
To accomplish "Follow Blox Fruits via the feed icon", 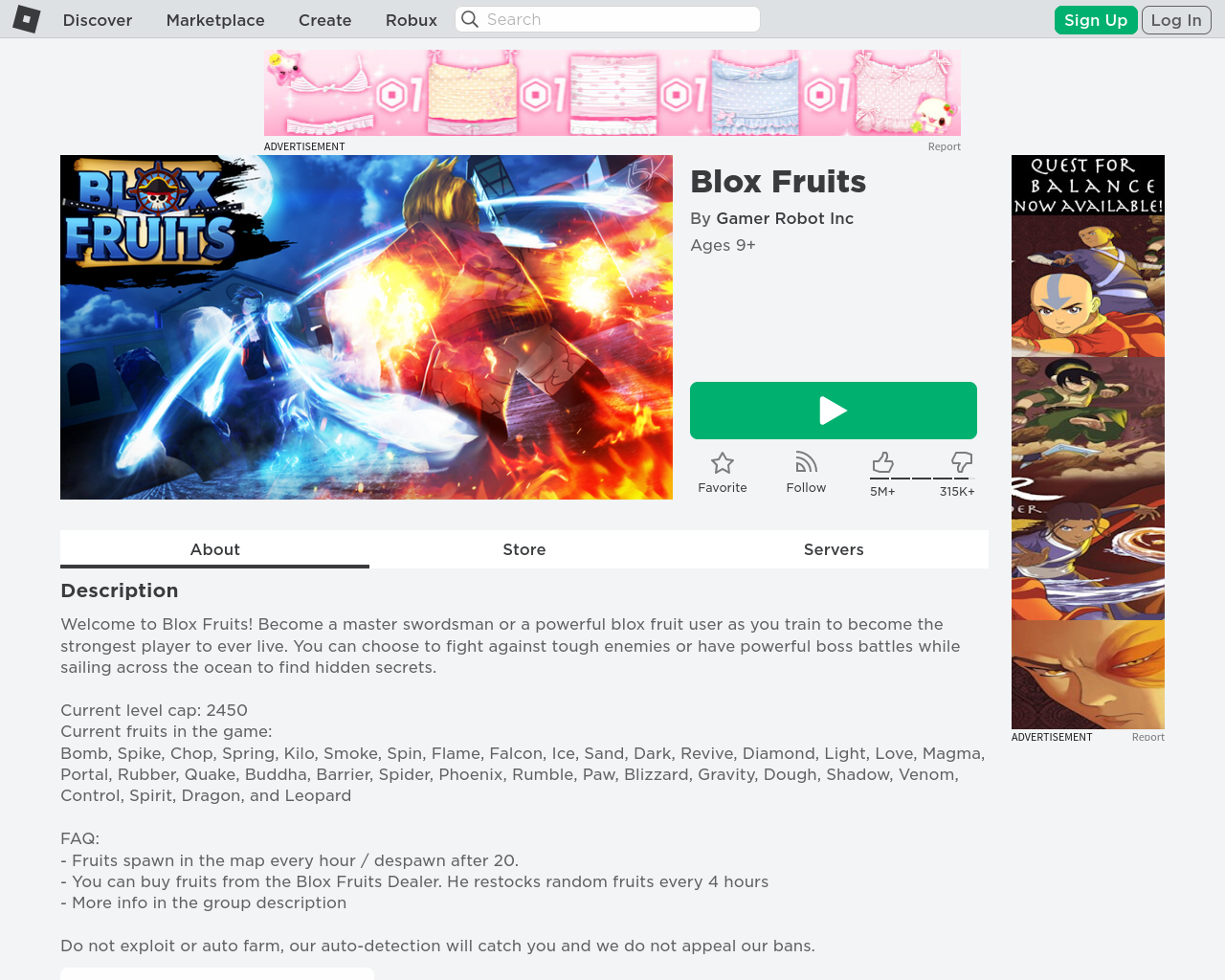I will click(x=806, y=462).
